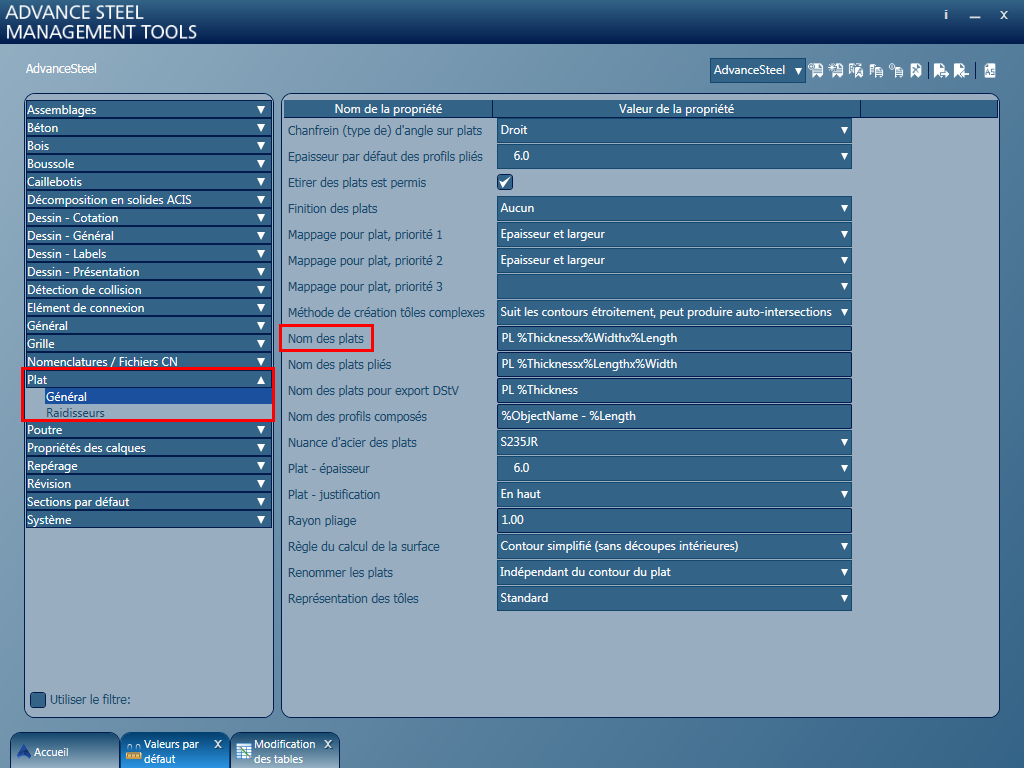Click 'Nom des plats pour export DStV' field

(674, 391)
